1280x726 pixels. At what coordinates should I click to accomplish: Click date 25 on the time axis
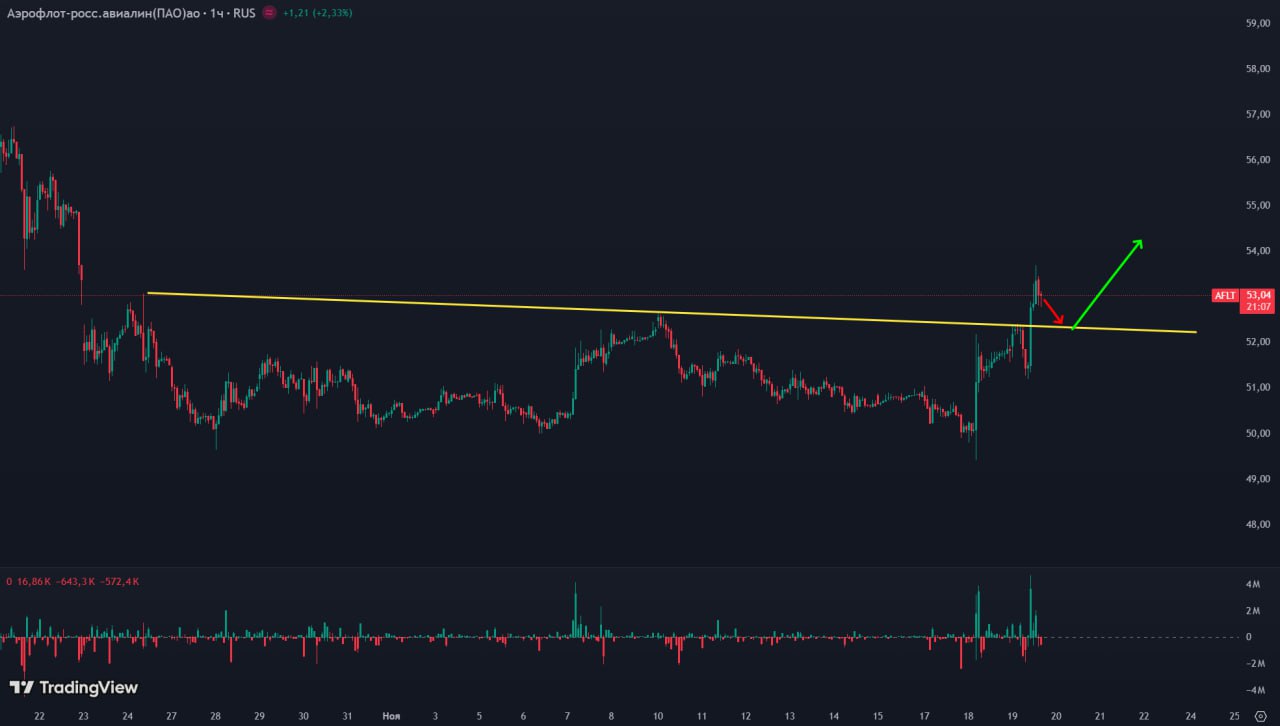click(1234, 716)
